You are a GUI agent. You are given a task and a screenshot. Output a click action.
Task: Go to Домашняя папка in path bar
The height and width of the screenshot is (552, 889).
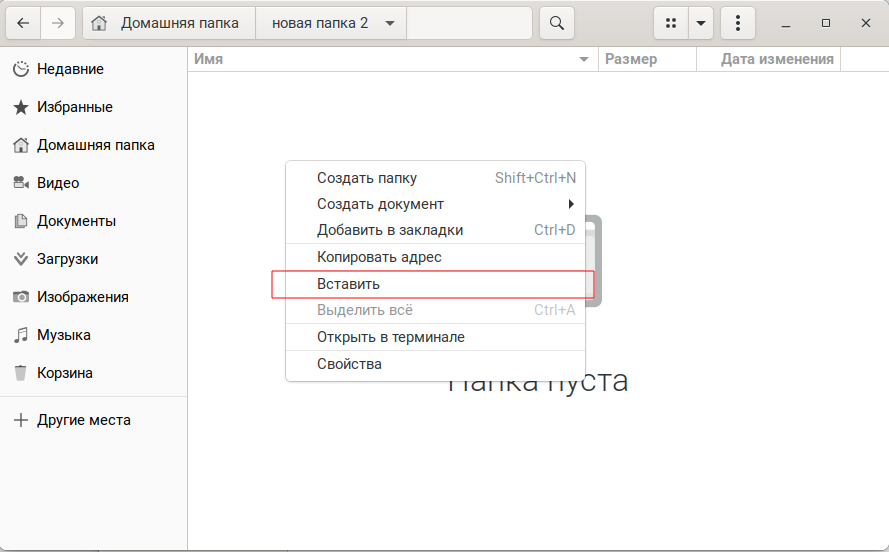(x=179, y=23)
